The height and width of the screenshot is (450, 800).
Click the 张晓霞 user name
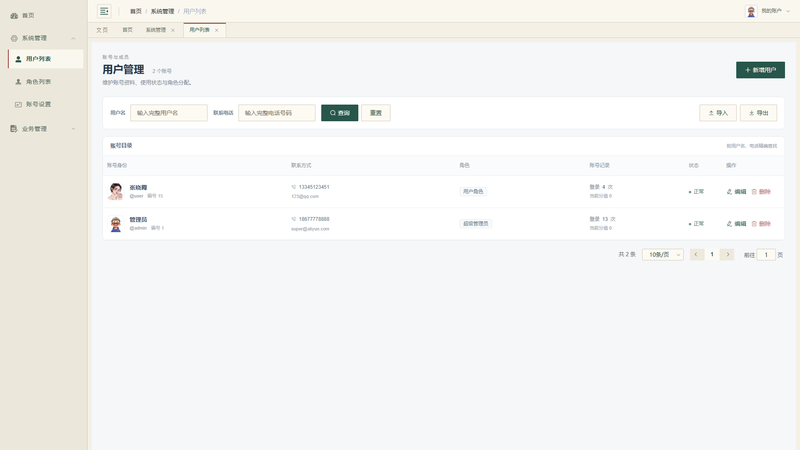tap(138, 188)
